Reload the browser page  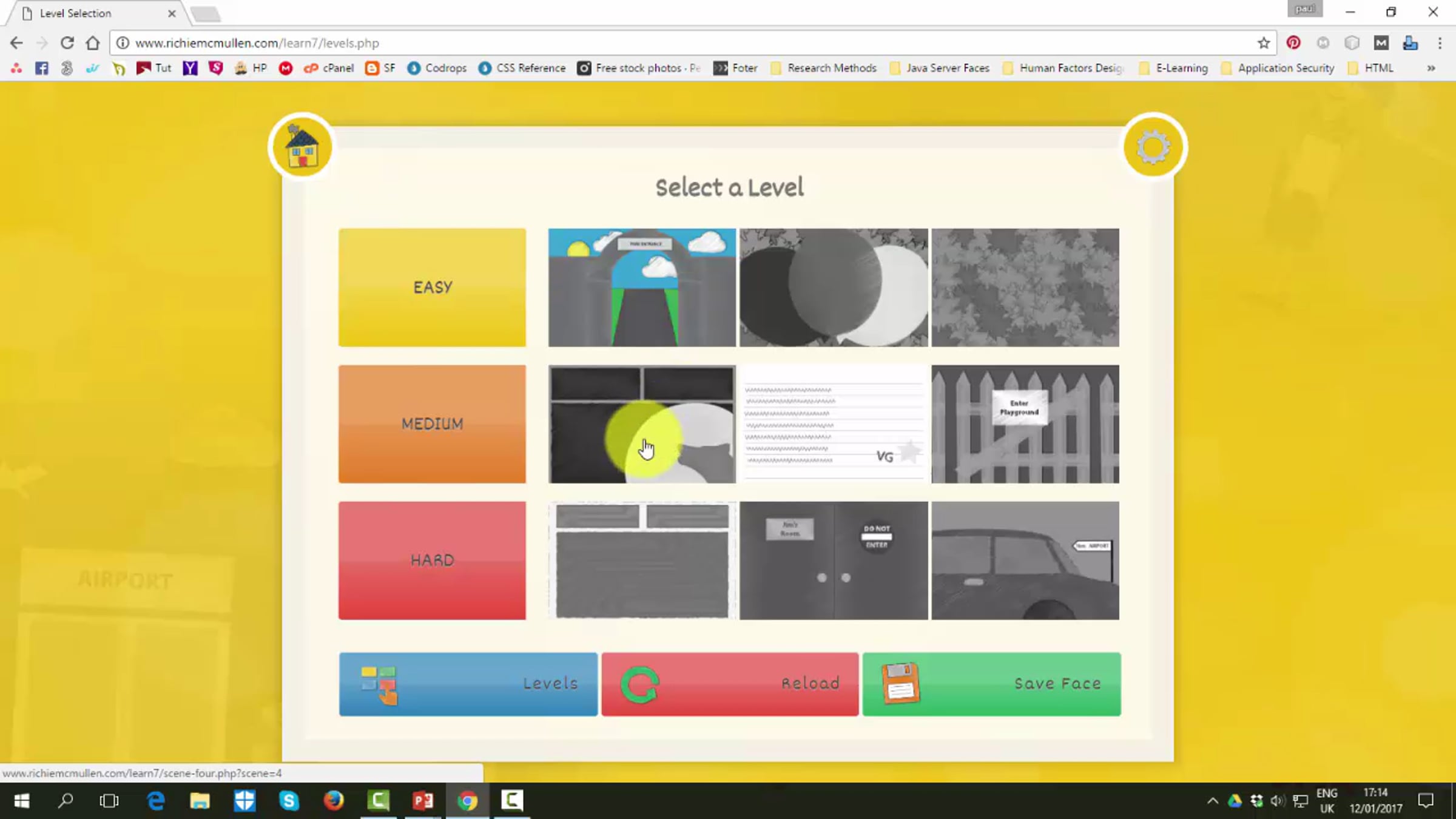[67, 43]
